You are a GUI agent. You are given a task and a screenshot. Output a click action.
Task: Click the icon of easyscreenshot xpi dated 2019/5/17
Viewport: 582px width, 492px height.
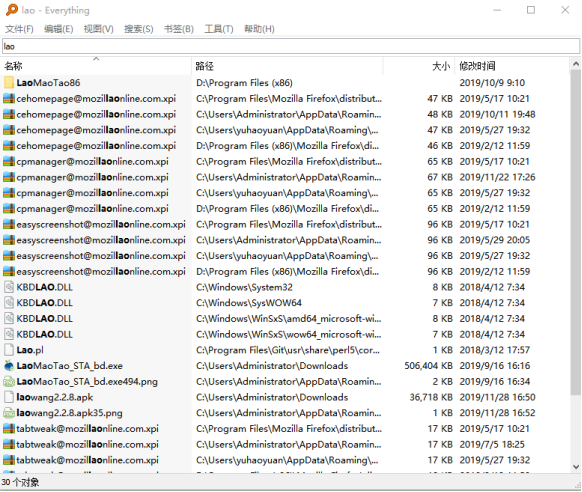[9, 224]
